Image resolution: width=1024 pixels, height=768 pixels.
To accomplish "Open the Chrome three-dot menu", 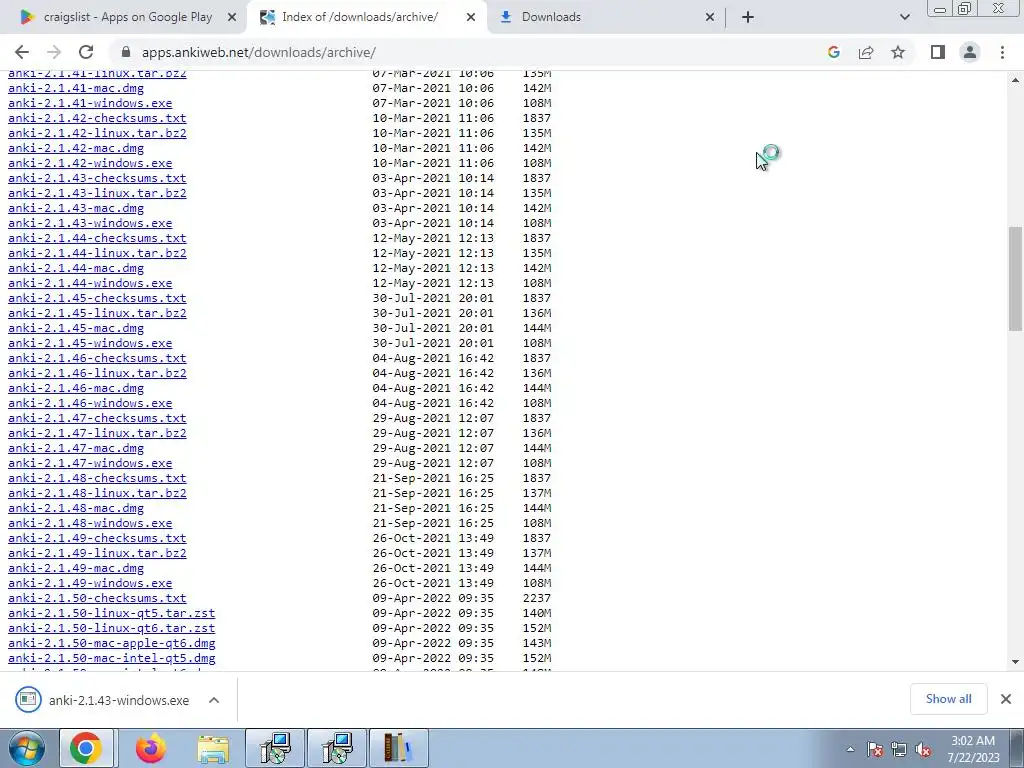I will [1002, 52].
